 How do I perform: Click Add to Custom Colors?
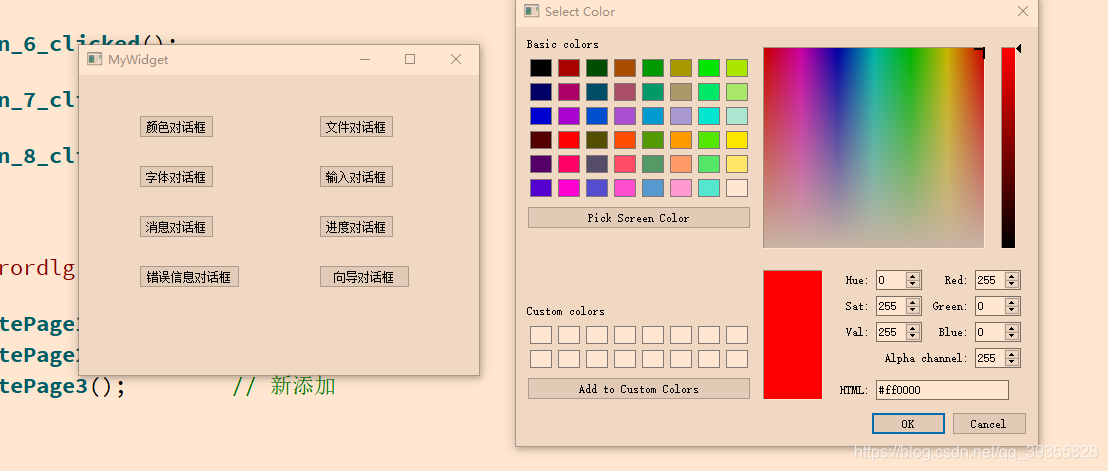point(638,389)
